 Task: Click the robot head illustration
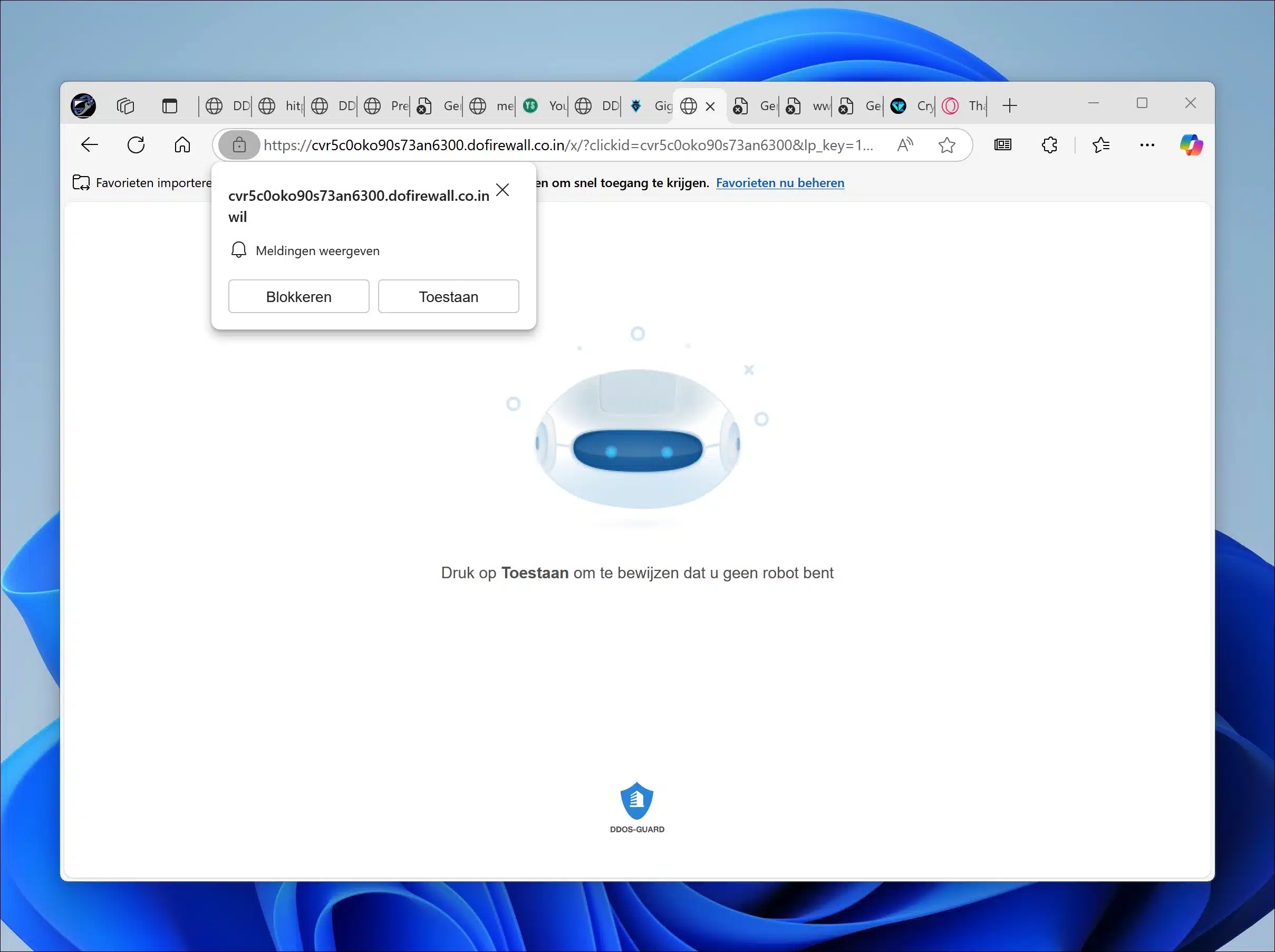(x=637, y=439)
